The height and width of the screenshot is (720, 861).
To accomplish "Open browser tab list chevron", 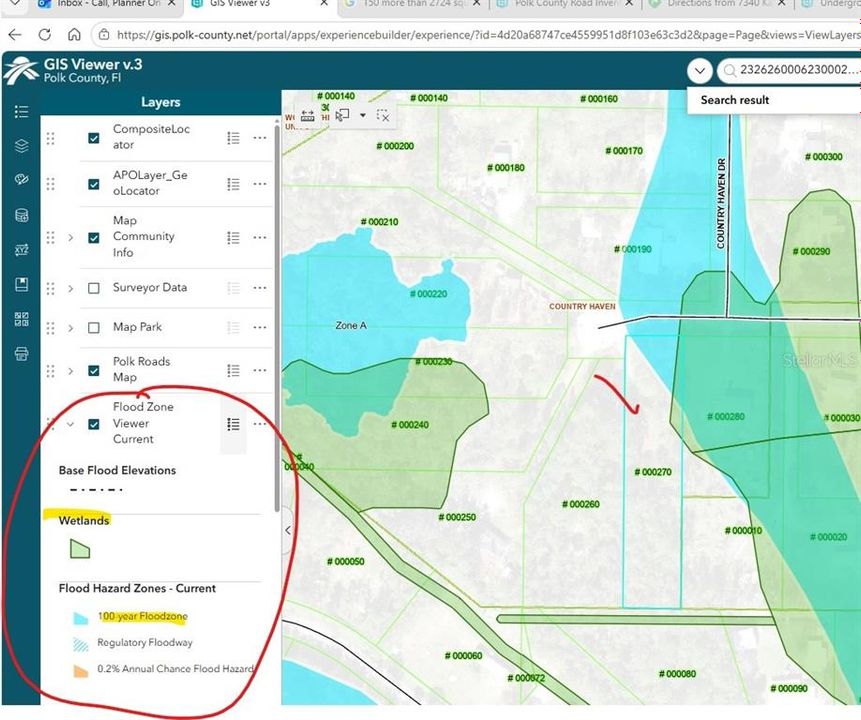I will click(x=15, y=4).
